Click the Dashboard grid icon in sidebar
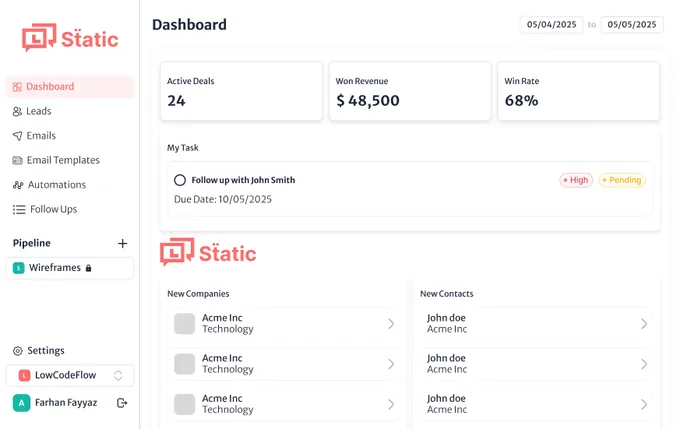 pos(17,87)
